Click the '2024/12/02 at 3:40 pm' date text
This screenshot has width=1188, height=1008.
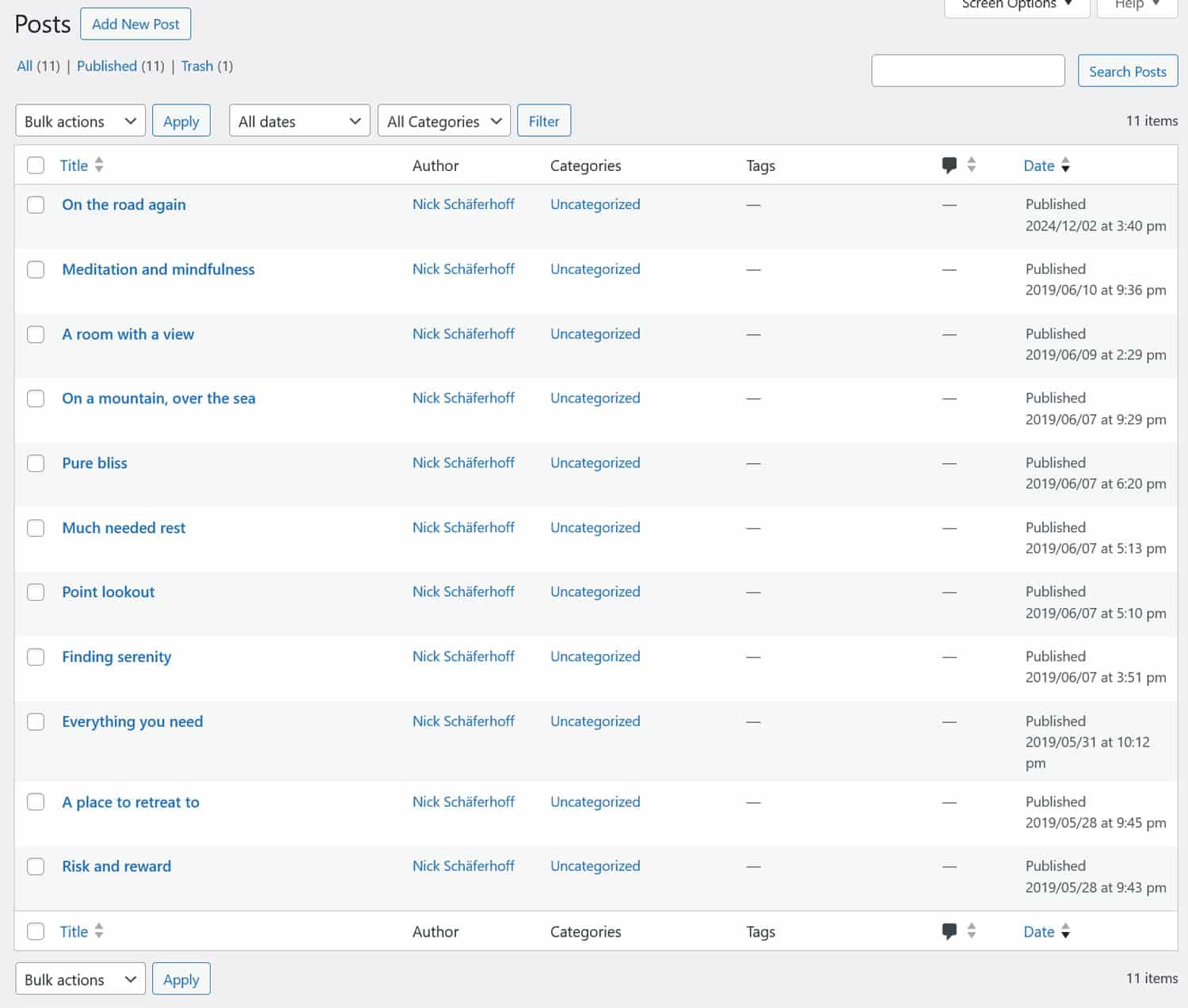[1095, 226]
